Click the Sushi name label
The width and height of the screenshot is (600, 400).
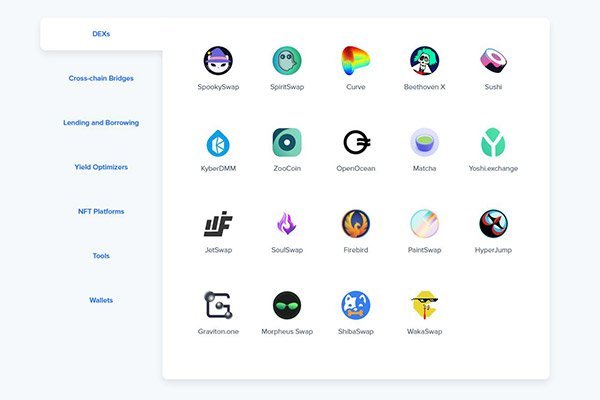click(493, 87)
